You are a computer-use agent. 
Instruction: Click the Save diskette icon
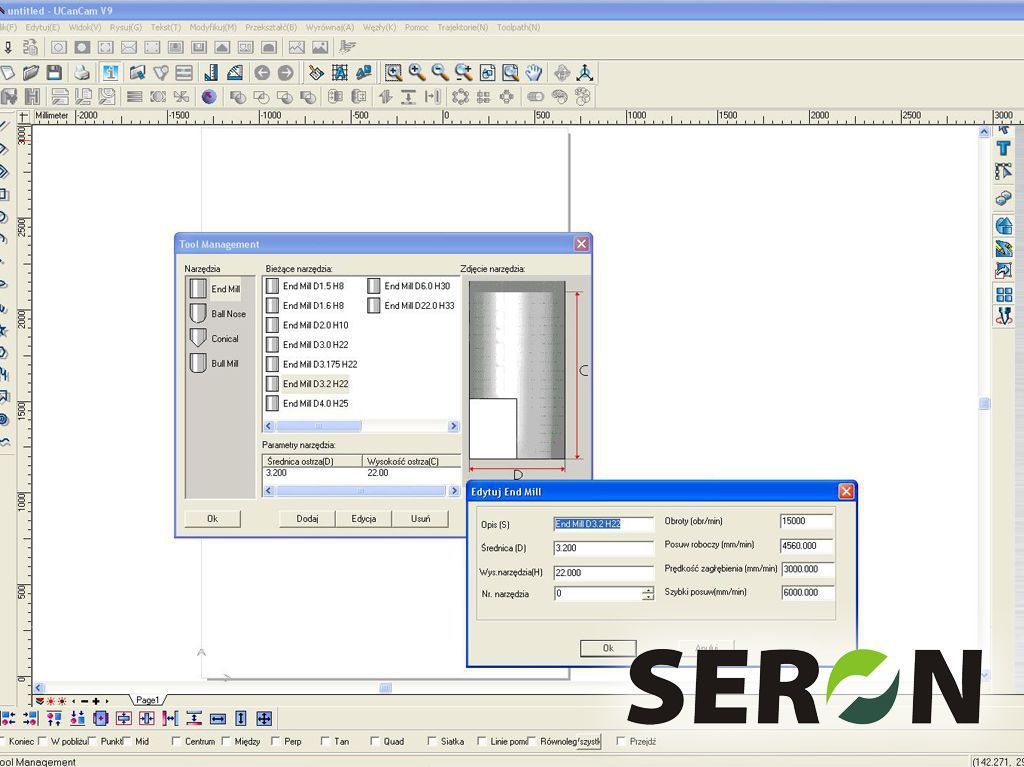coord(54,72)
